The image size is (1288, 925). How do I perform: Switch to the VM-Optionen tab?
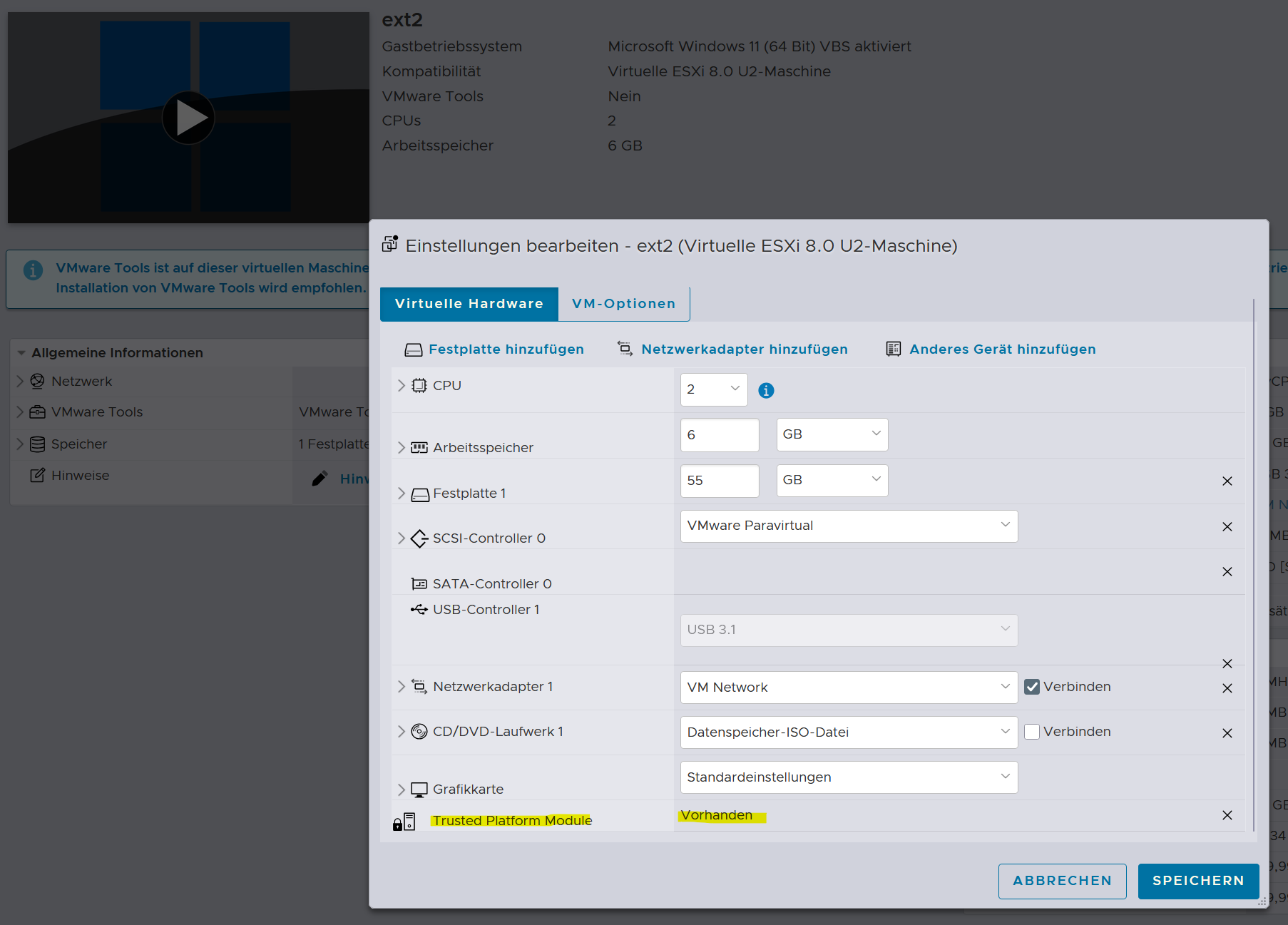click(623, 304)
